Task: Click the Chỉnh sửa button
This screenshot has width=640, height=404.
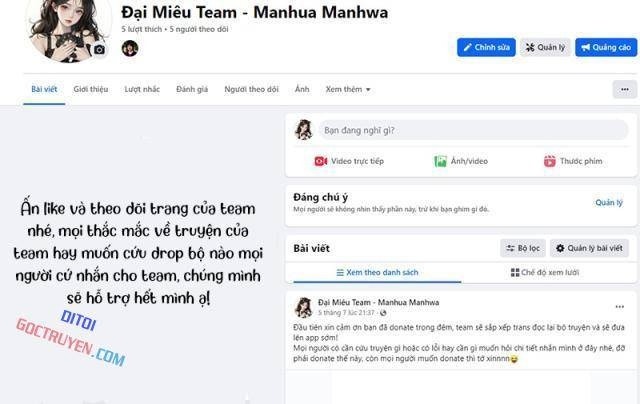Action: pyautogui.click(x=486, y=47)
